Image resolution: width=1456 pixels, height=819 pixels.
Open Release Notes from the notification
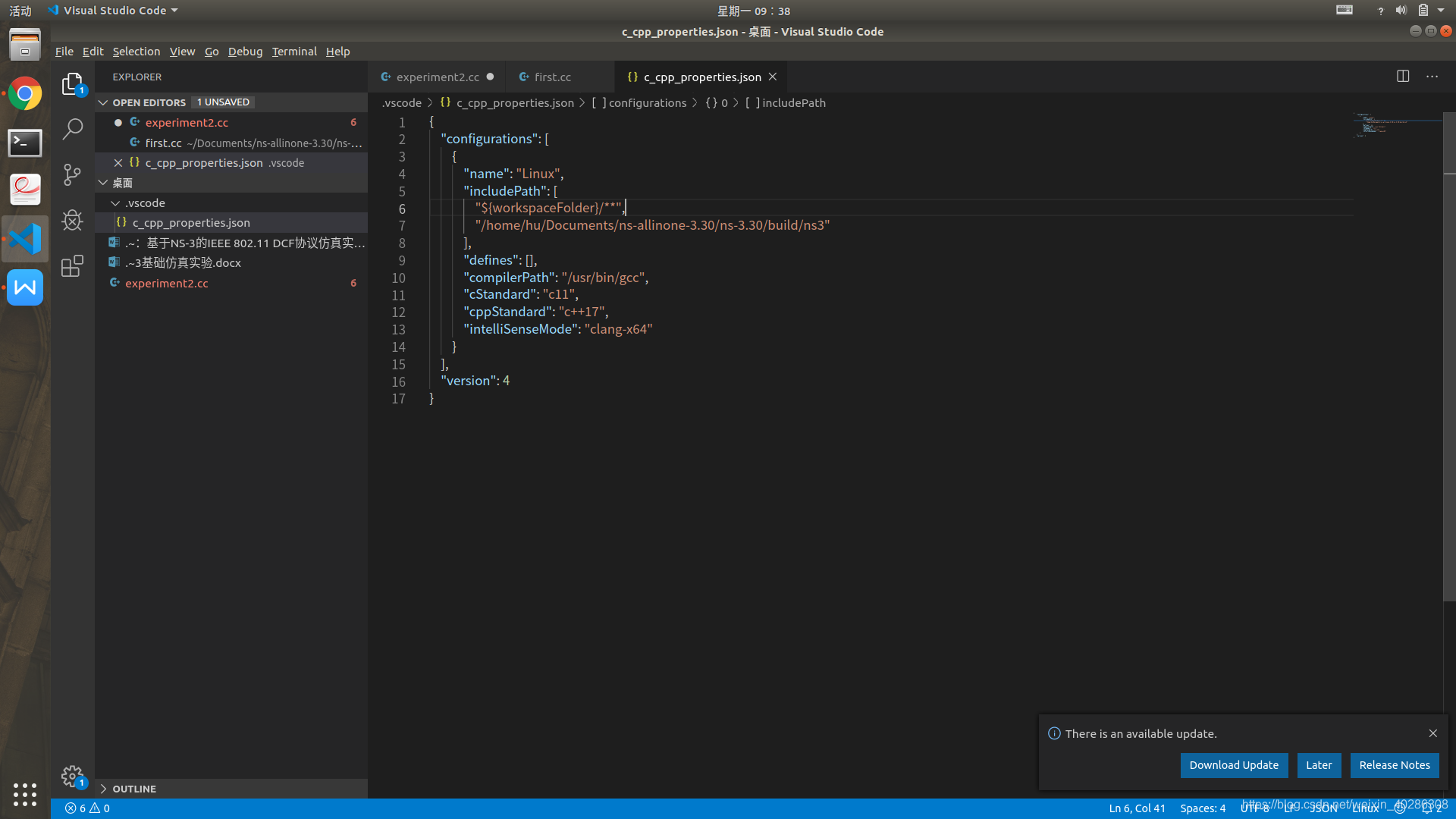pos(1395,765)
